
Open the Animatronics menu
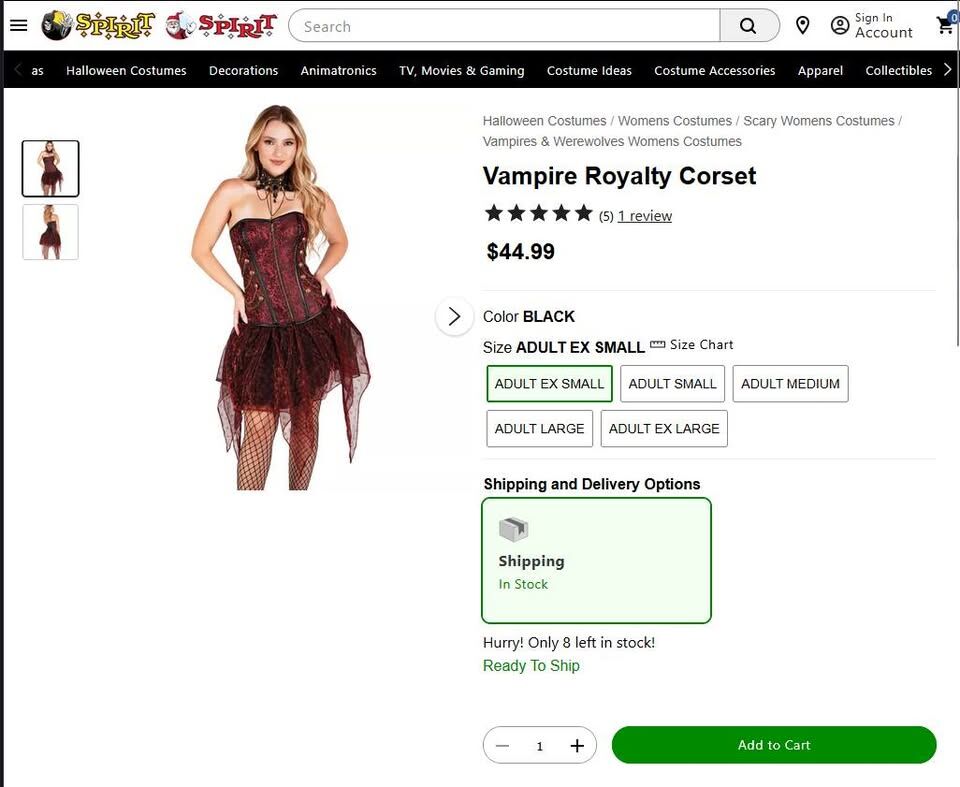(338, 71)
